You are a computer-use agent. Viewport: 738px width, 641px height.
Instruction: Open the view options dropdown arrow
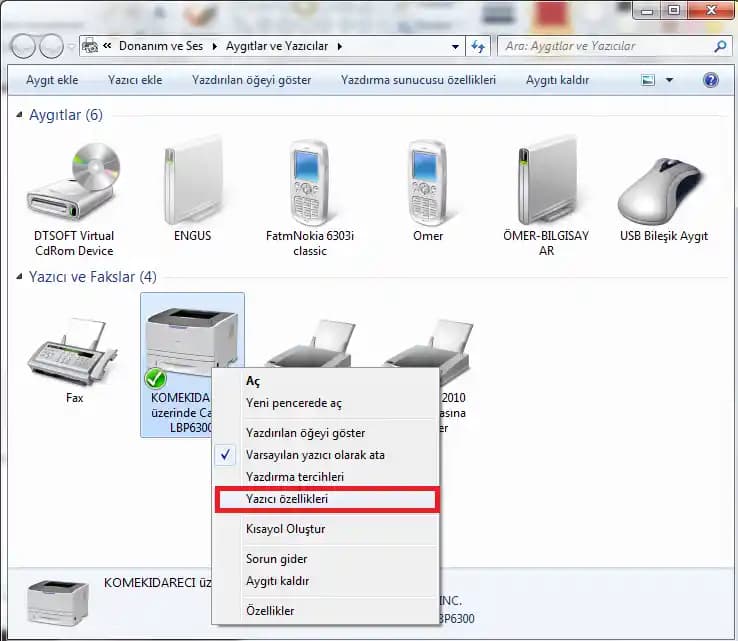(x=669, y=80)
